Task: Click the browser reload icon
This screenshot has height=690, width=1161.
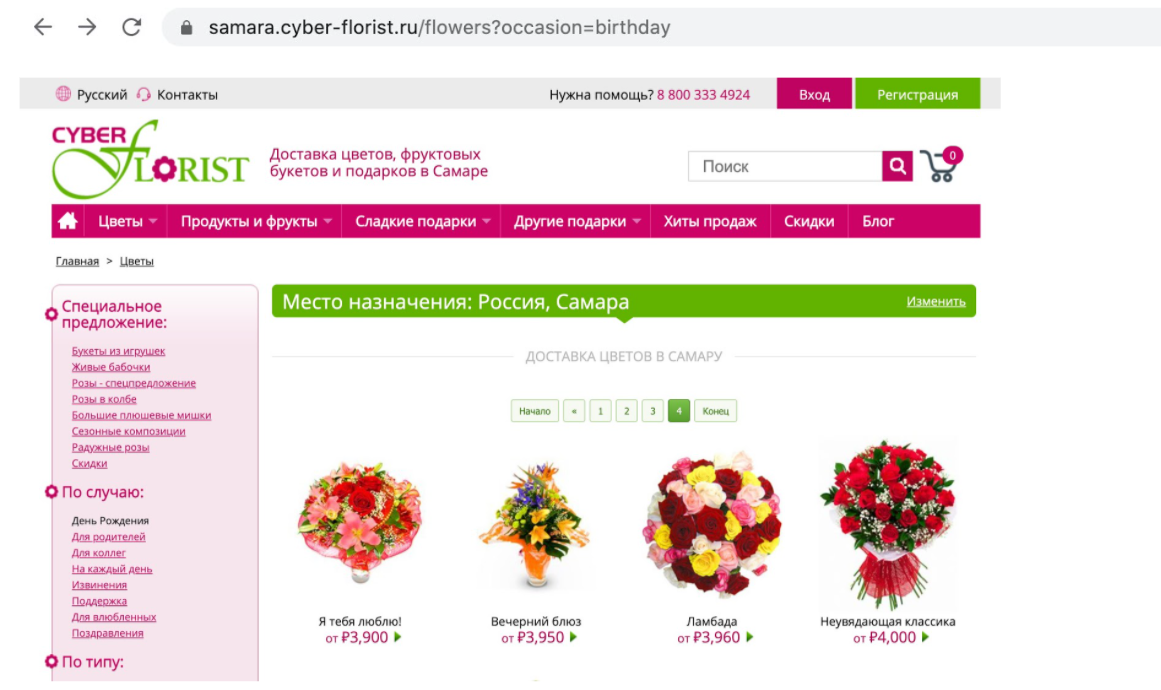Action: click(131, 28)
